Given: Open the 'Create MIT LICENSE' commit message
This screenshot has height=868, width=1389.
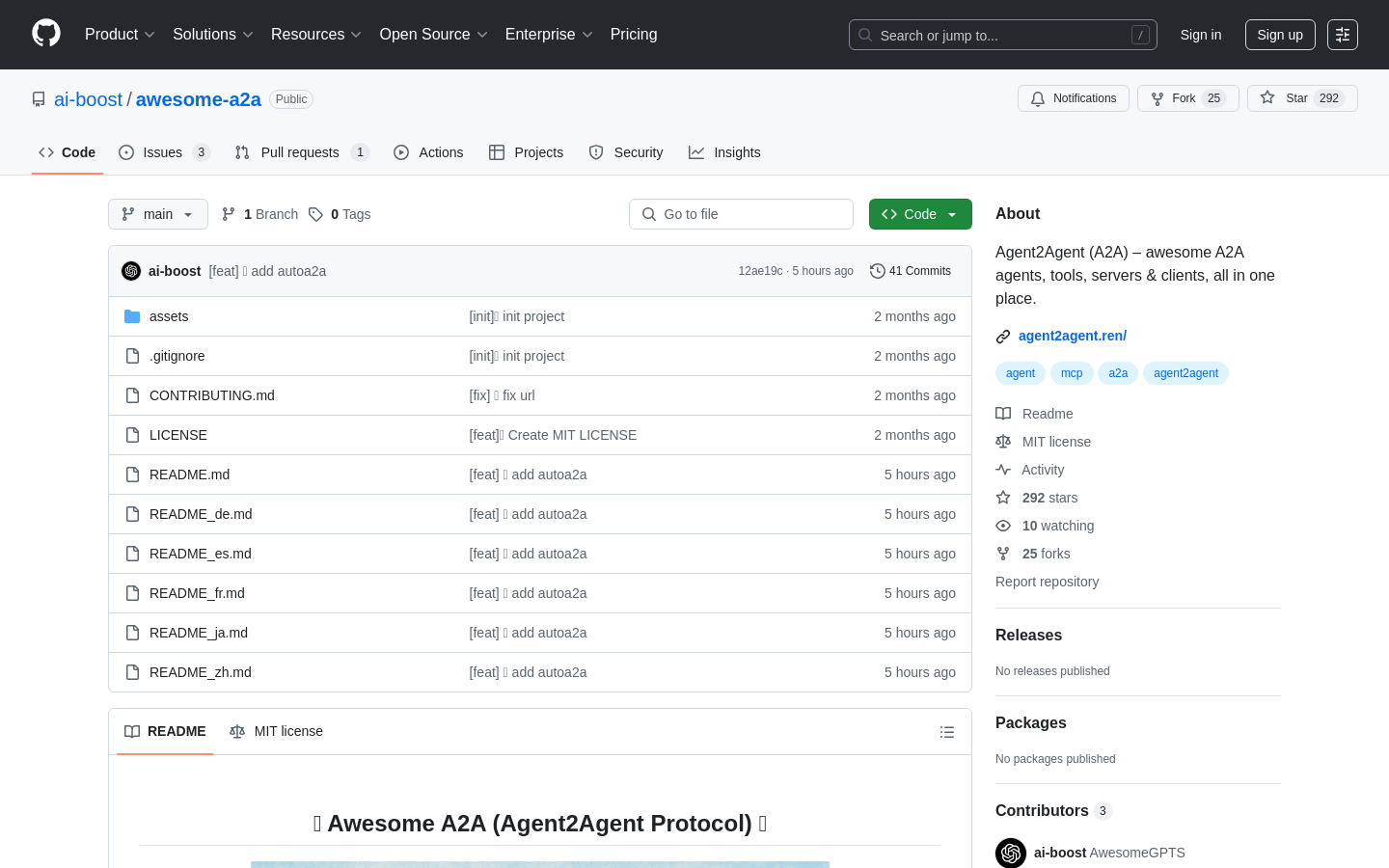Looking at the screenshot, I should [553, 435].
